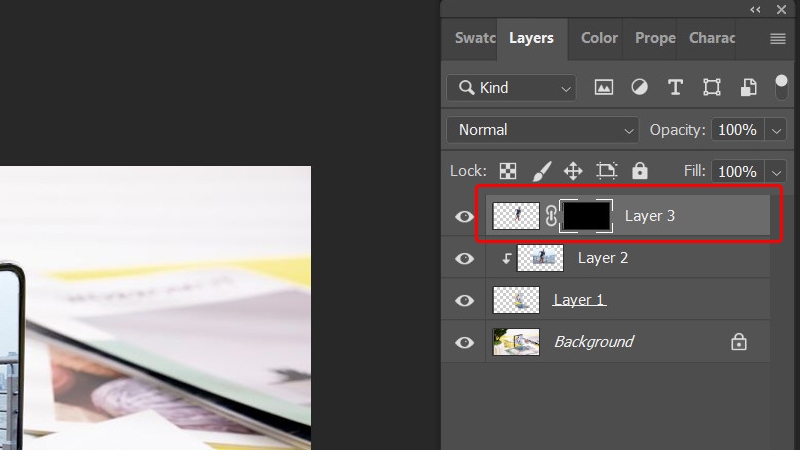This screenshot has width=800, height=450.
Task: Click the Opacity value field
Action: (x=738, y=130)
